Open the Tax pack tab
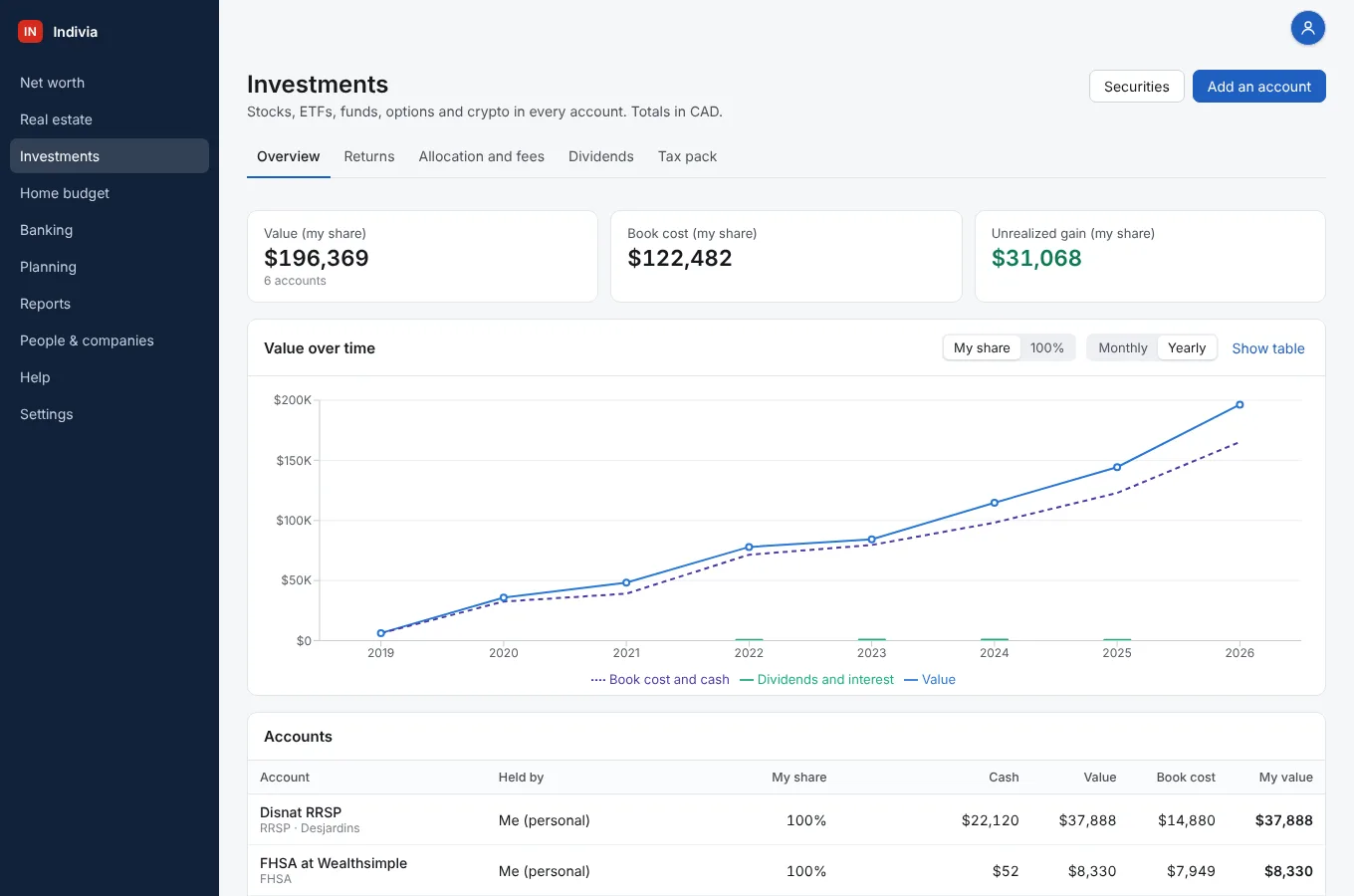The width and height of the screenshot is (1354, 896). 687,156
